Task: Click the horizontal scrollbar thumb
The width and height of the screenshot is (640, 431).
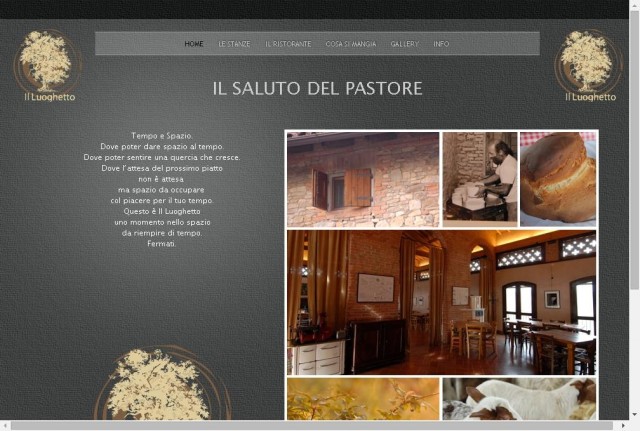Action: [x=312, y=426]
